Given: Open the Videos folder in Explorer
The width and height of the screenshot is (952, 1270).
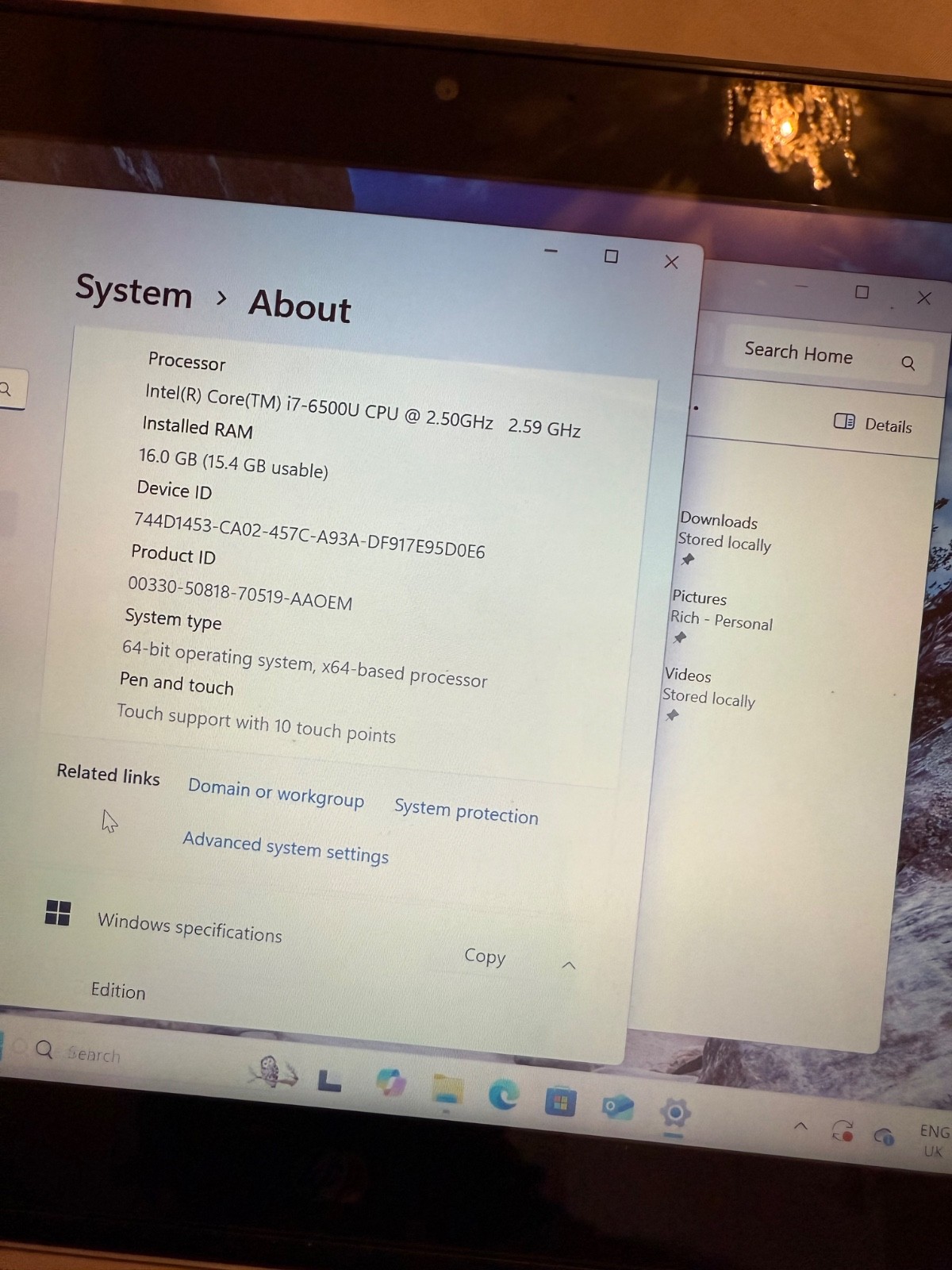Looking at the screenshot, I should (688, 675).
